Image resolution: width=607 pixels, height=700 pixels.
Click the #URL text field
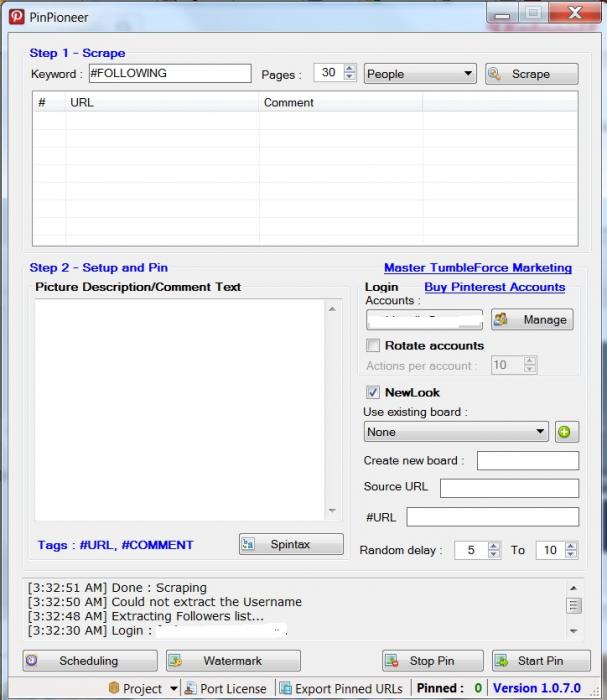[x=492, y=517]
